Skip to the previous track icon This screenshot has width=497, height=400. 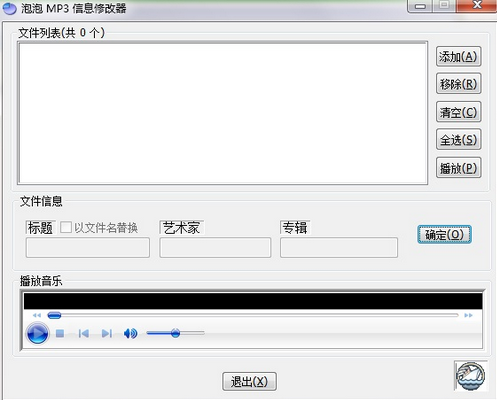pos(84,333)
